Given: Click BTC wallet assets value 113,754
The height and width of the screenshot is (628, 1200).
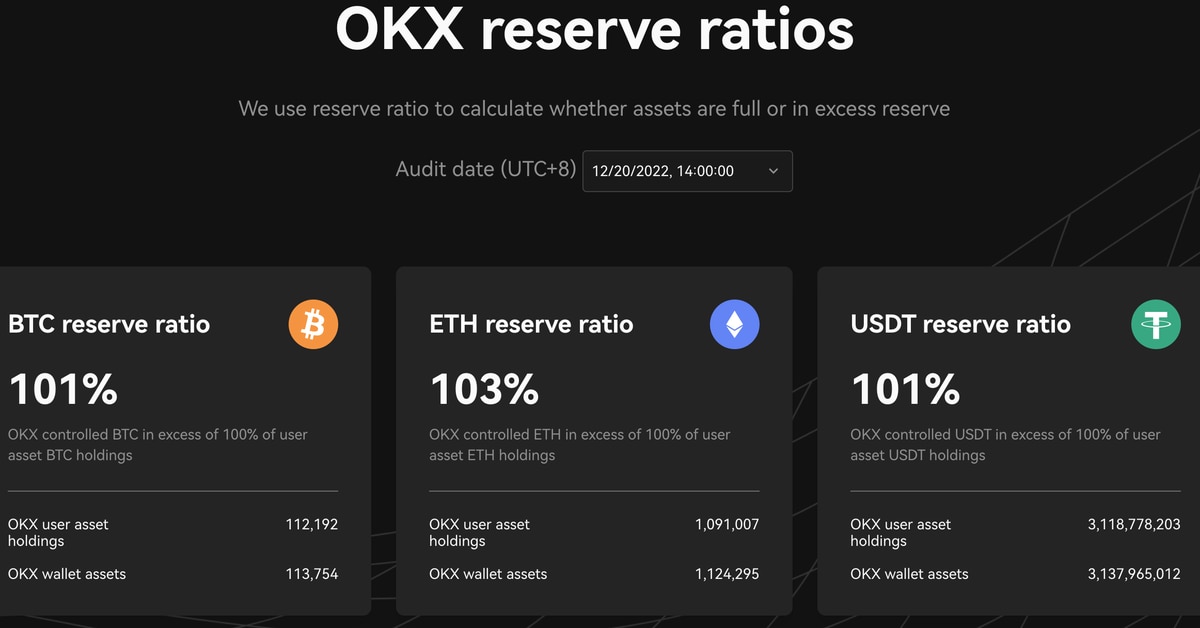Looking at the screenshot, I should point(312,574).
